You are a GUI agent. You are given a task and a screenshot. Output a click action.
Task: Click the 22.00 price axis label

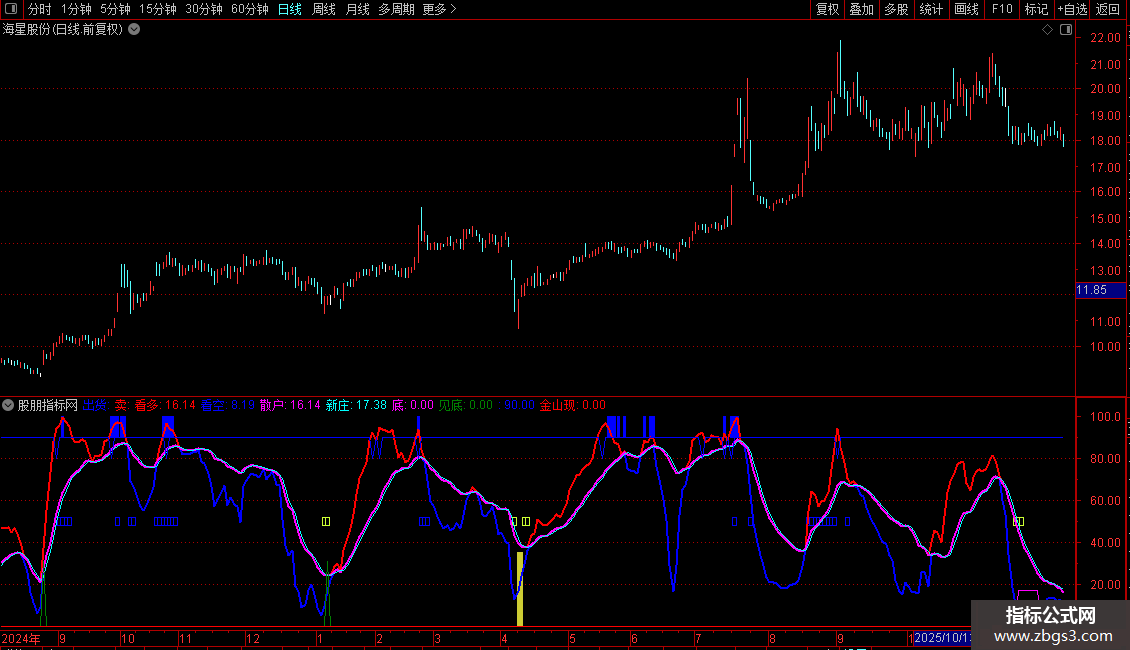click(x=1105, y=38)
